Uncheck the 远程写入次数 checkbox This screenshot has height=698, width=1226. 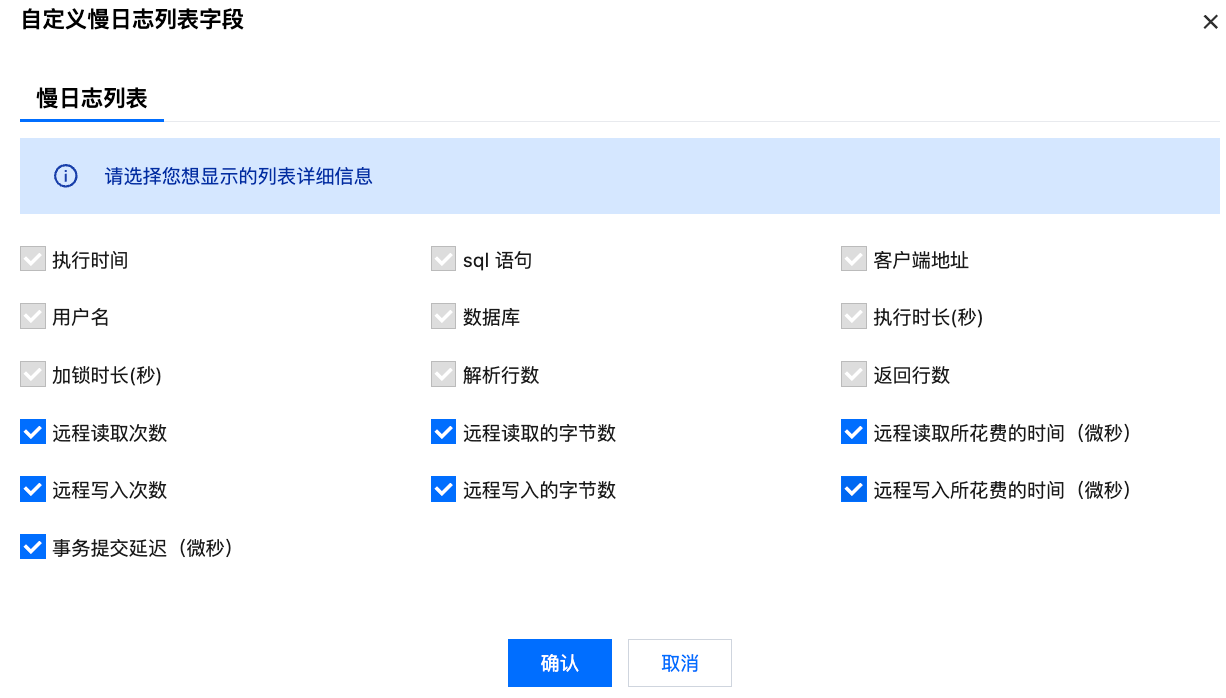[33, 490]
